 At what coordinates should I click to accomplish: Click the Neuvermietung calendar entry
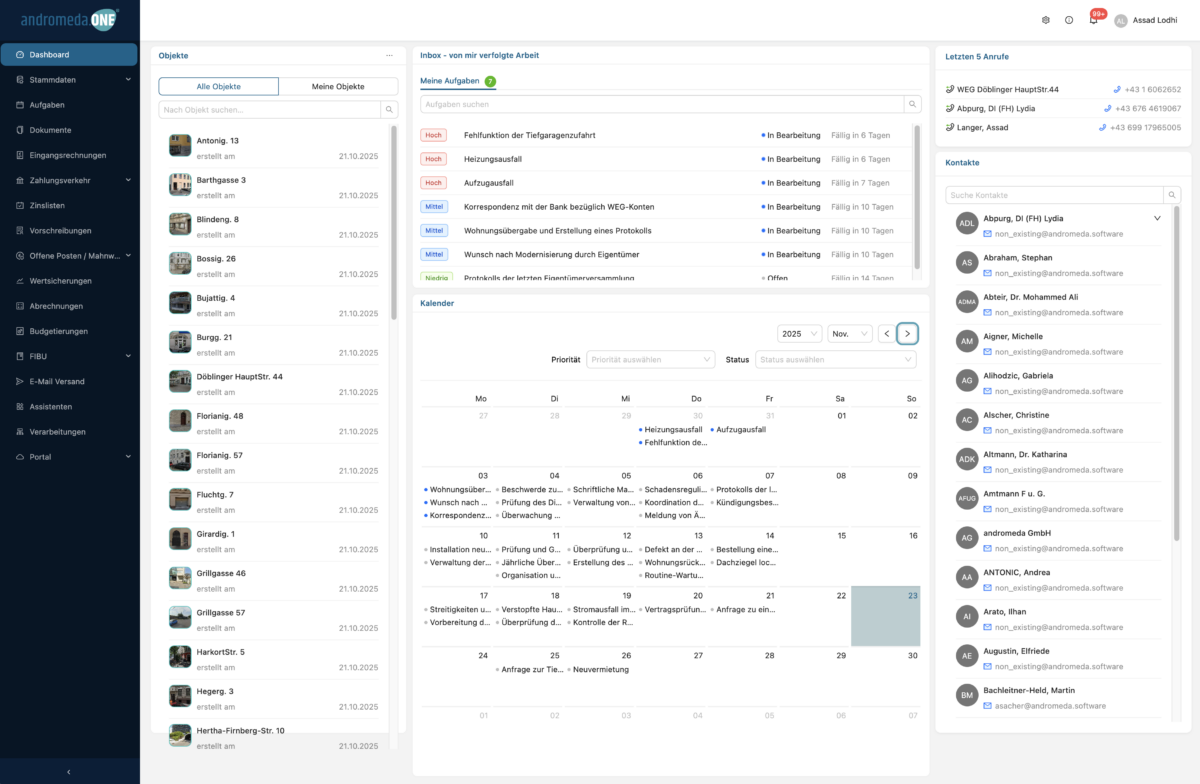point(602,669)
